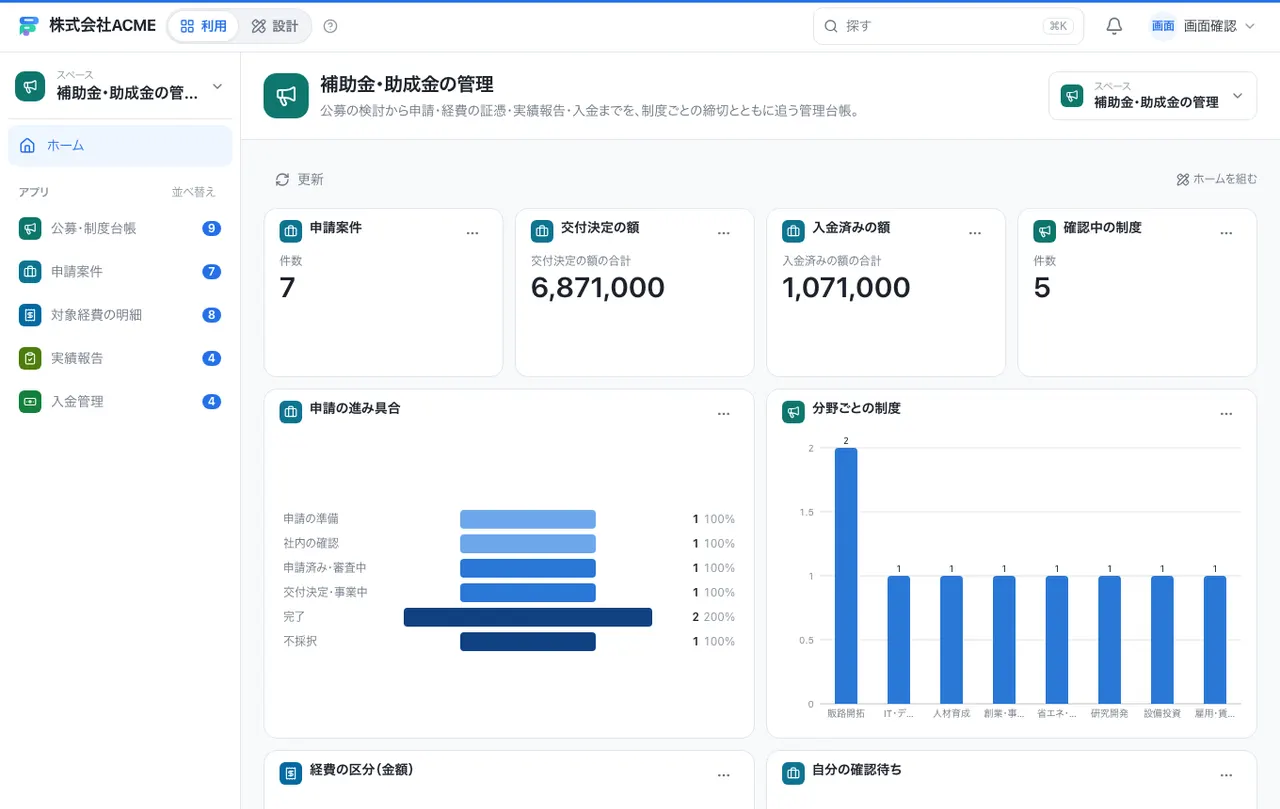Image resolution: width=1280 pixels, height=809 pixels.
Task: Click 並べ替え in the sidebar
Action: [194, 192]
